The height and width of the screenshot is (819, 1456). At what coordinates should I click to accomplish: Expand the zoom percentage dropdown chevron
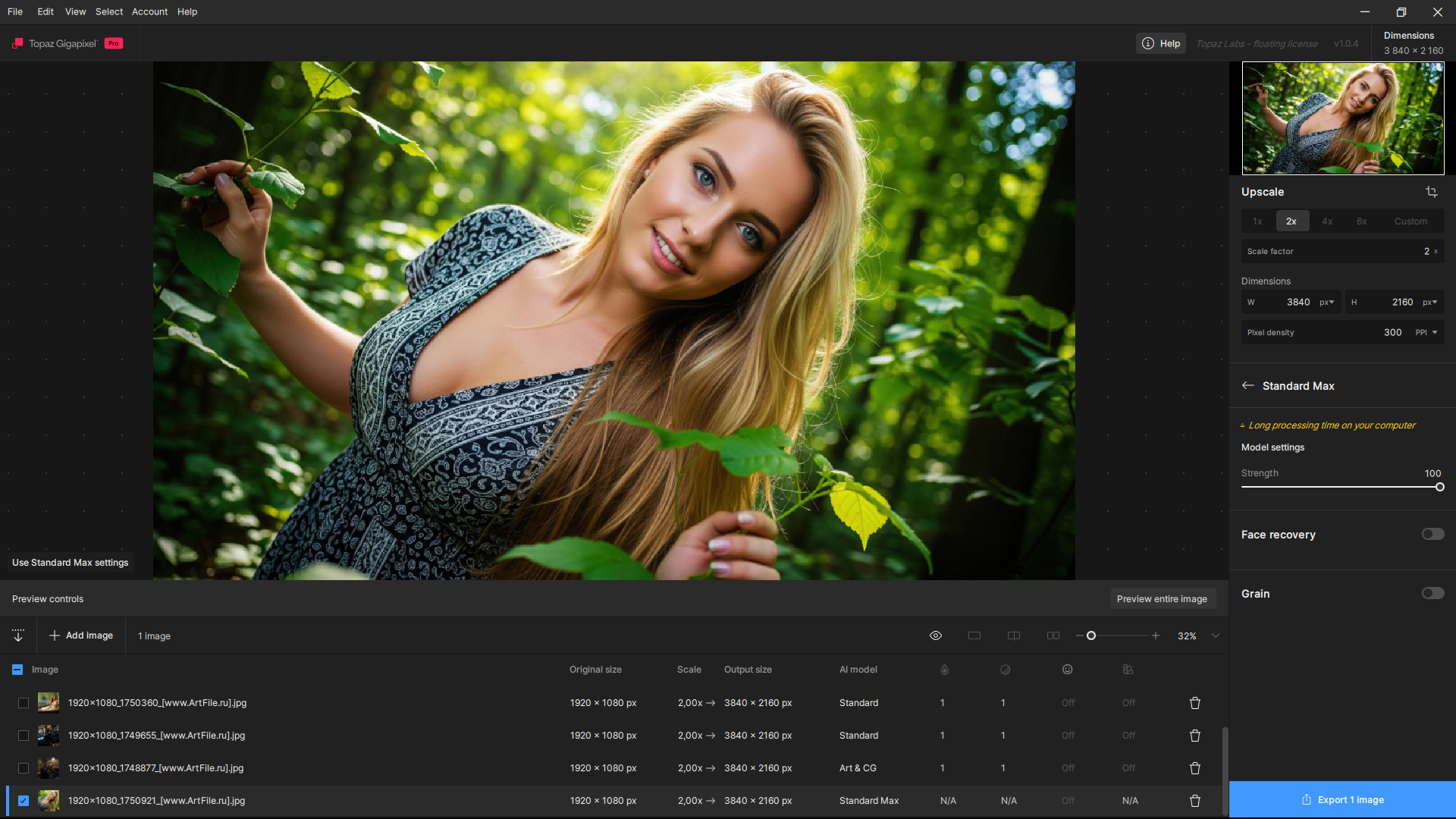pyautogui.click(x=1216, y=635)
